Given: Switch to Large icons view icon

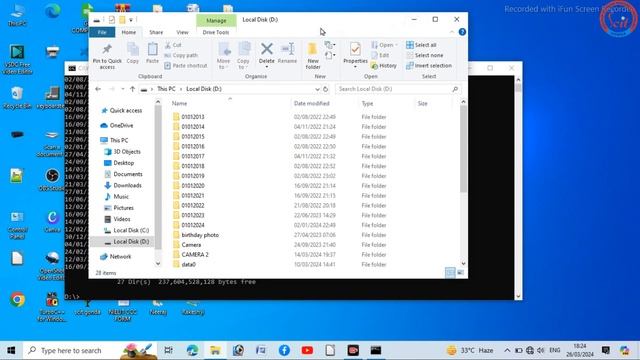Looking at the screenshot, I should pyautogui.click(x=460, y=272).
